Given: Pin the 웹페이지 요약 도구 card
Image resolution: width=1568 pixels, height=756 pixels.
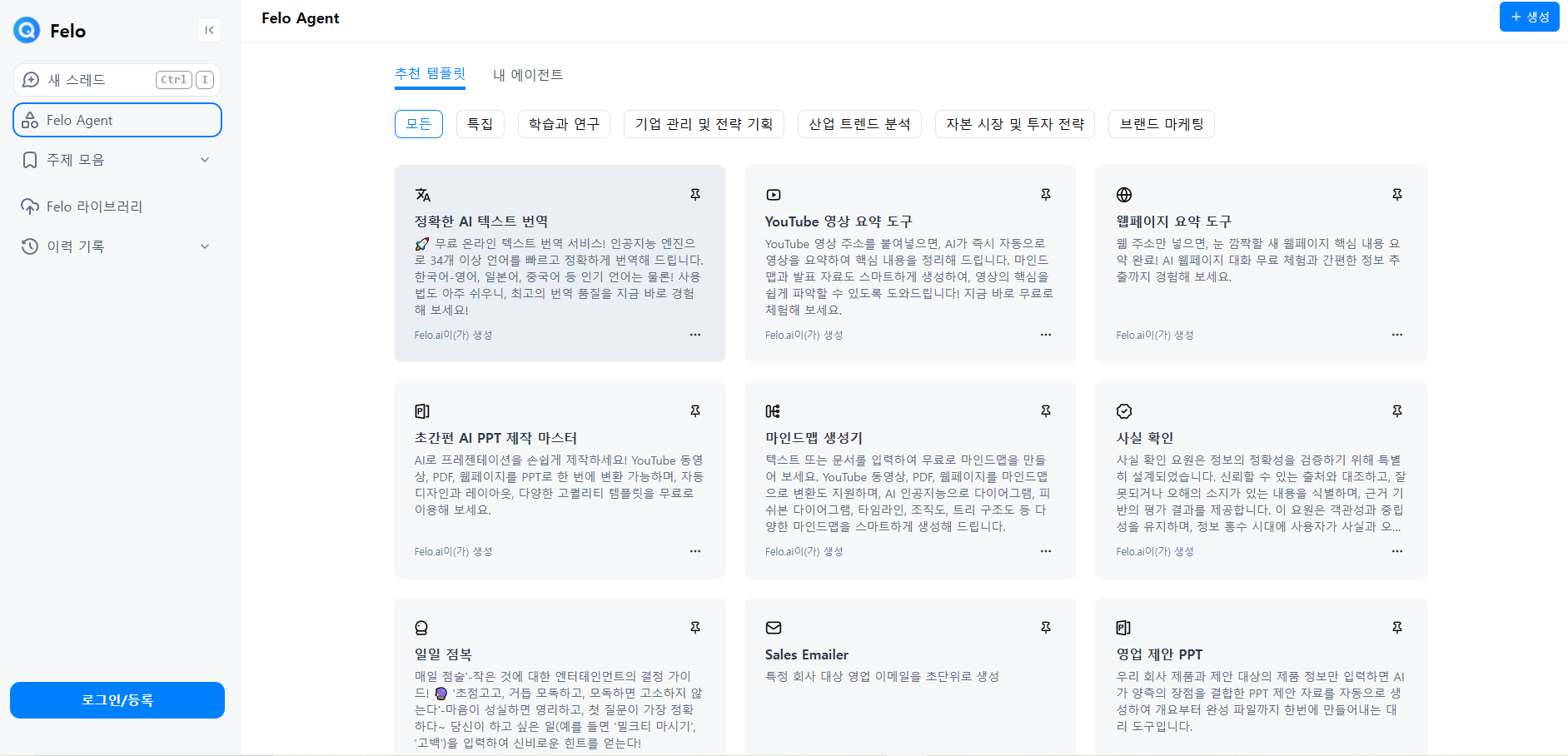Looking at the screenshot, I should [x=1397, y=195].
